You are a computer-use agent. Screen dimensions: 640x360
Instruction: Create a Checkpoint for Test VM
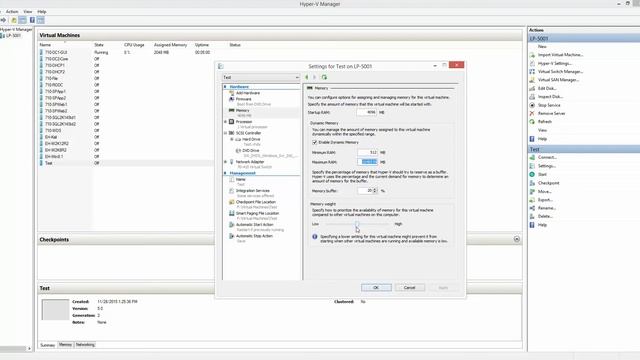pos(548,183)
